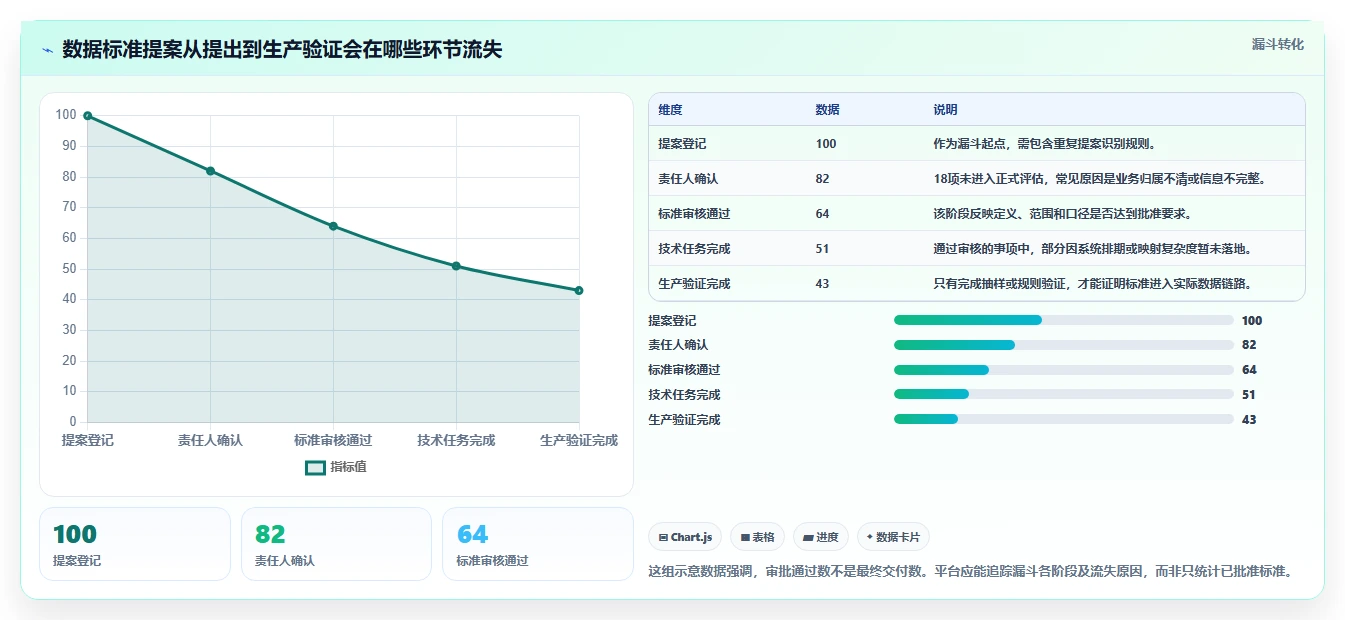This screenshot has height=620, width=1345.
Task: Click the x-axis label 生产验证完成 on the chart
Action: (x=579, y=440)
